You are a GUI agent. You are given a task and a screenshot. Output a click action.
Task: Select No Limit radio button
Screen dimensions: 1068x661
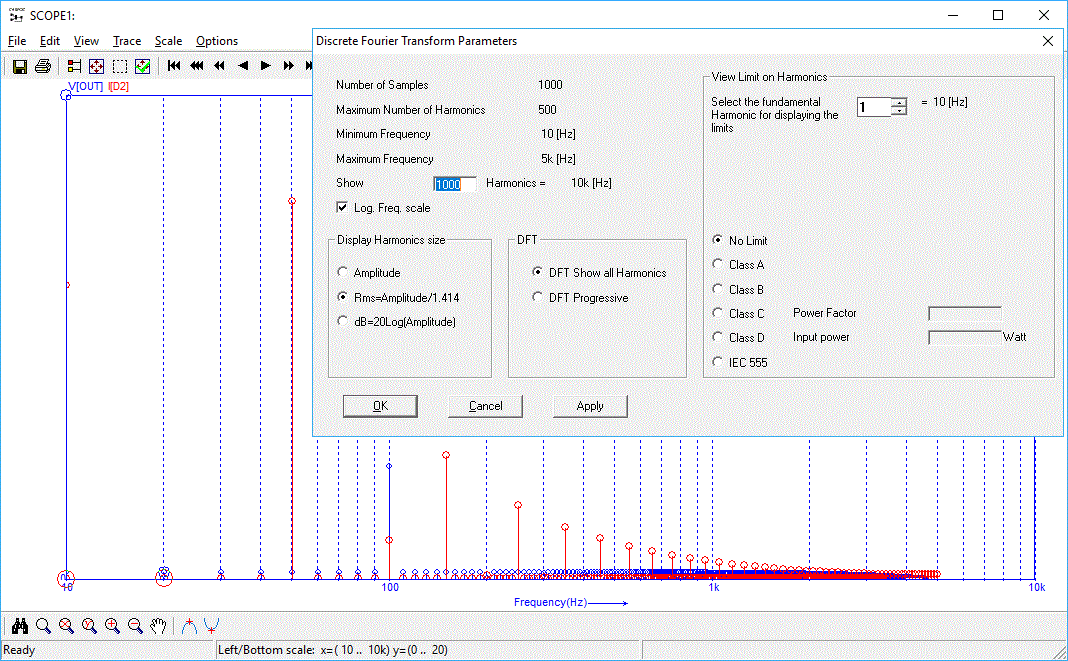[x=717, y=240]
